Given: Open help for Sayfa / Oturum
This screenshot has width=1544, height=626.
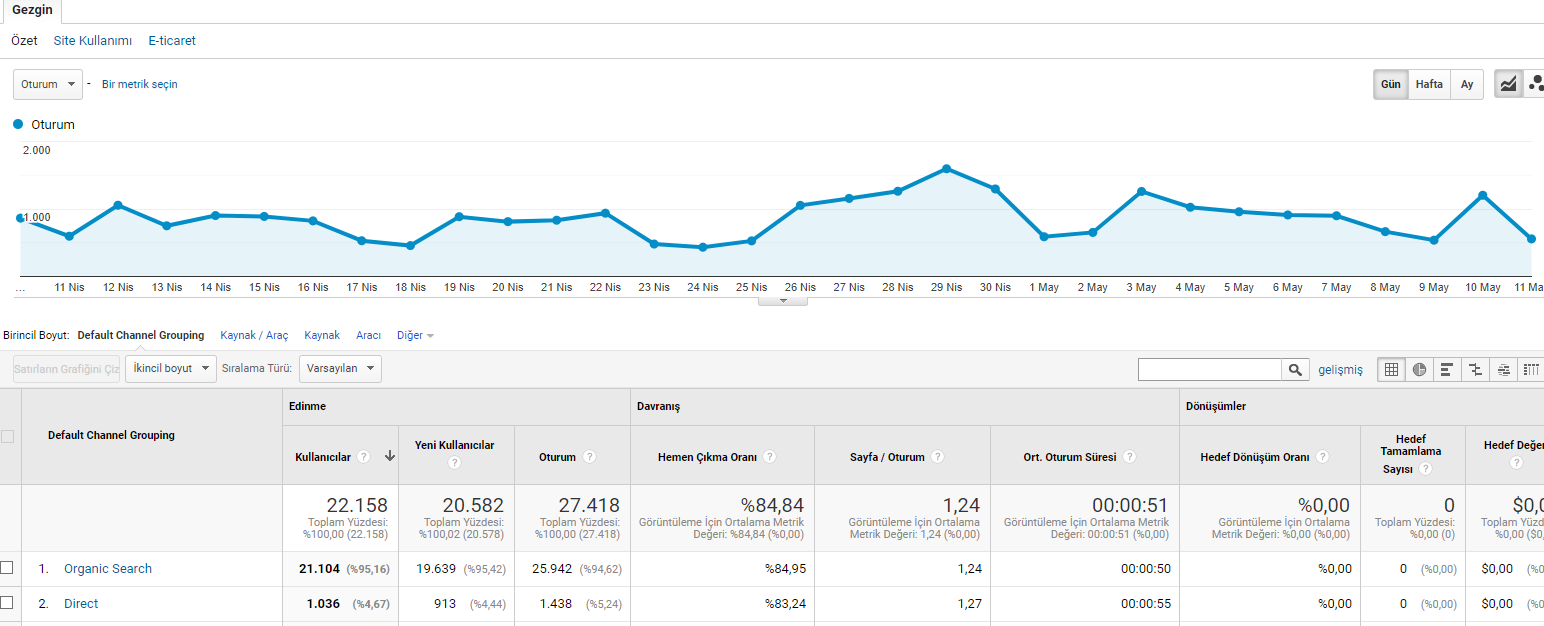Looking at the screenshot, I should point(937,457).
